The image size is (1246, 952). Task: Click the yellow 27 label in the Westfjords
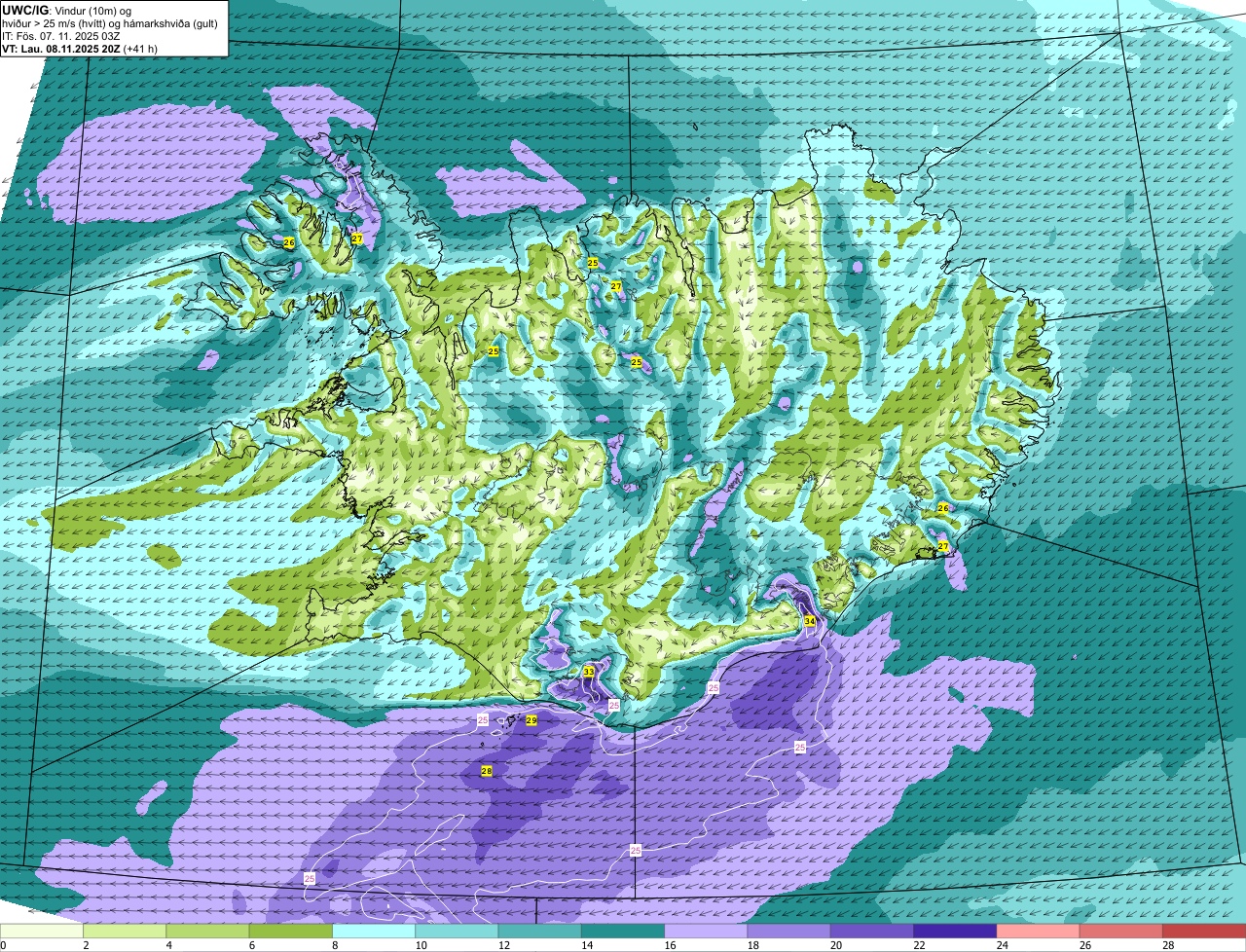coord(357,238)
